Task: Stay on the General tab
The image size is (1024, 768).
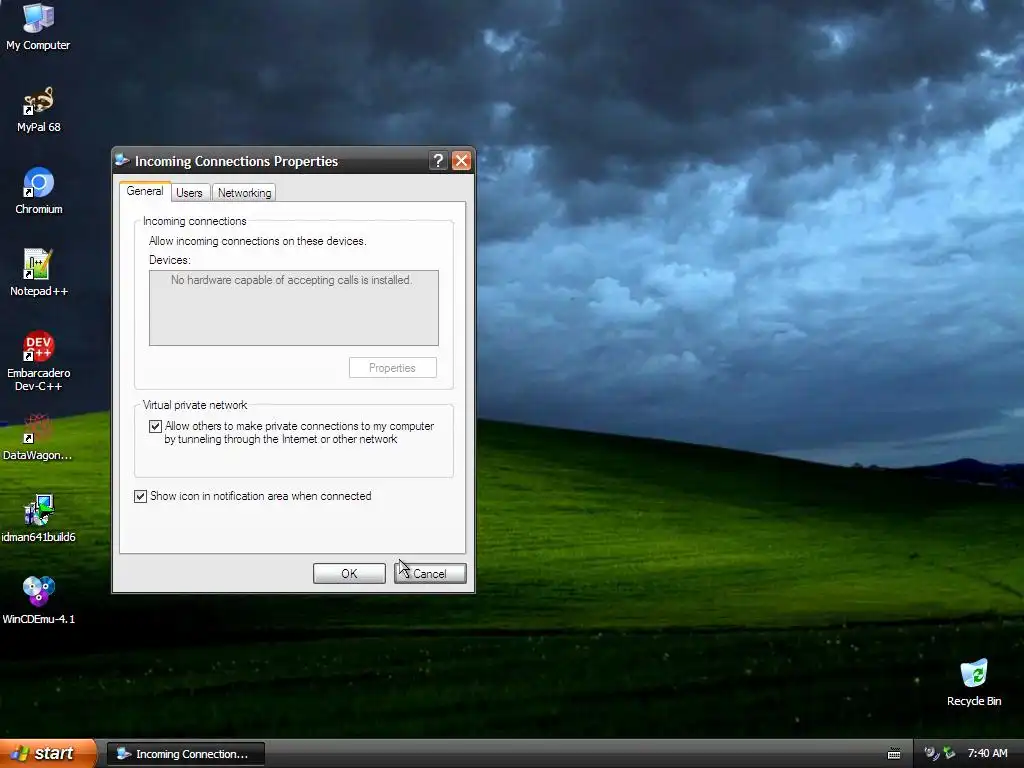Action: click(145, 191)
